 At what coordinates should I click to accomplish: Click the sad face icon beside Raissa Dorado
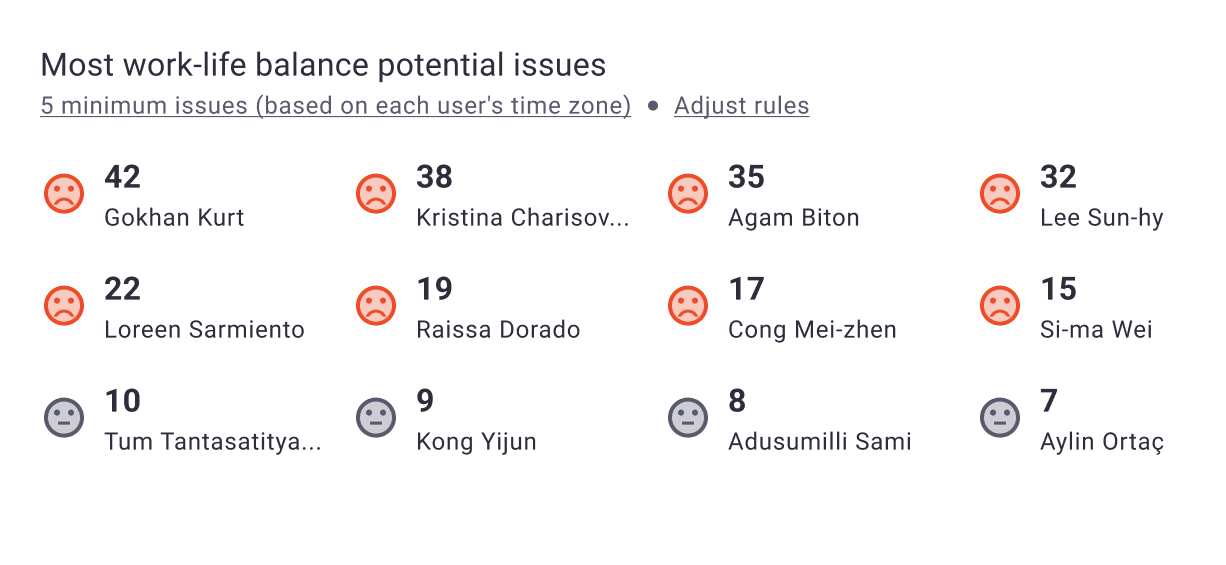(376, 305)
